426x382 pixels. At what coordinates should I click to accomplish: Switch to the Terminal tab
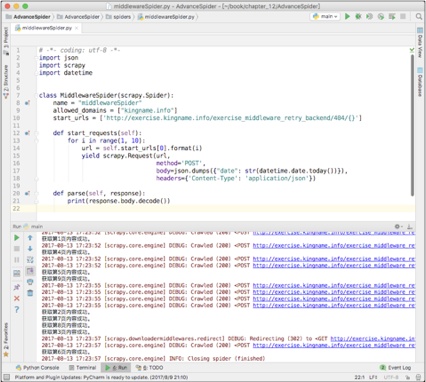click(x=82, y=367)
